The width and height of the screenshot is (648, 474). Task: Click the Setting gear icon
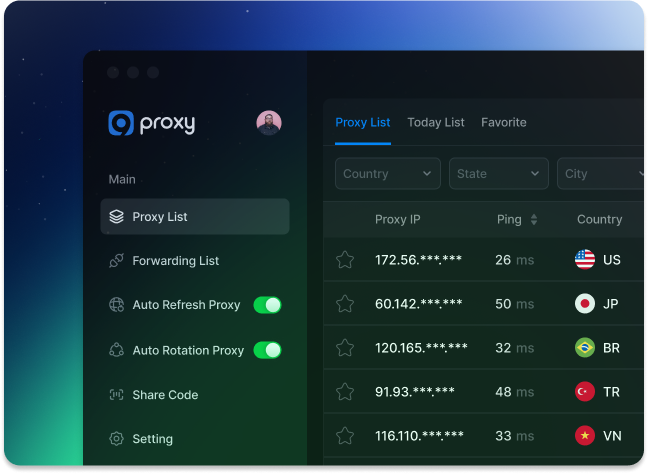coord(116,439)
